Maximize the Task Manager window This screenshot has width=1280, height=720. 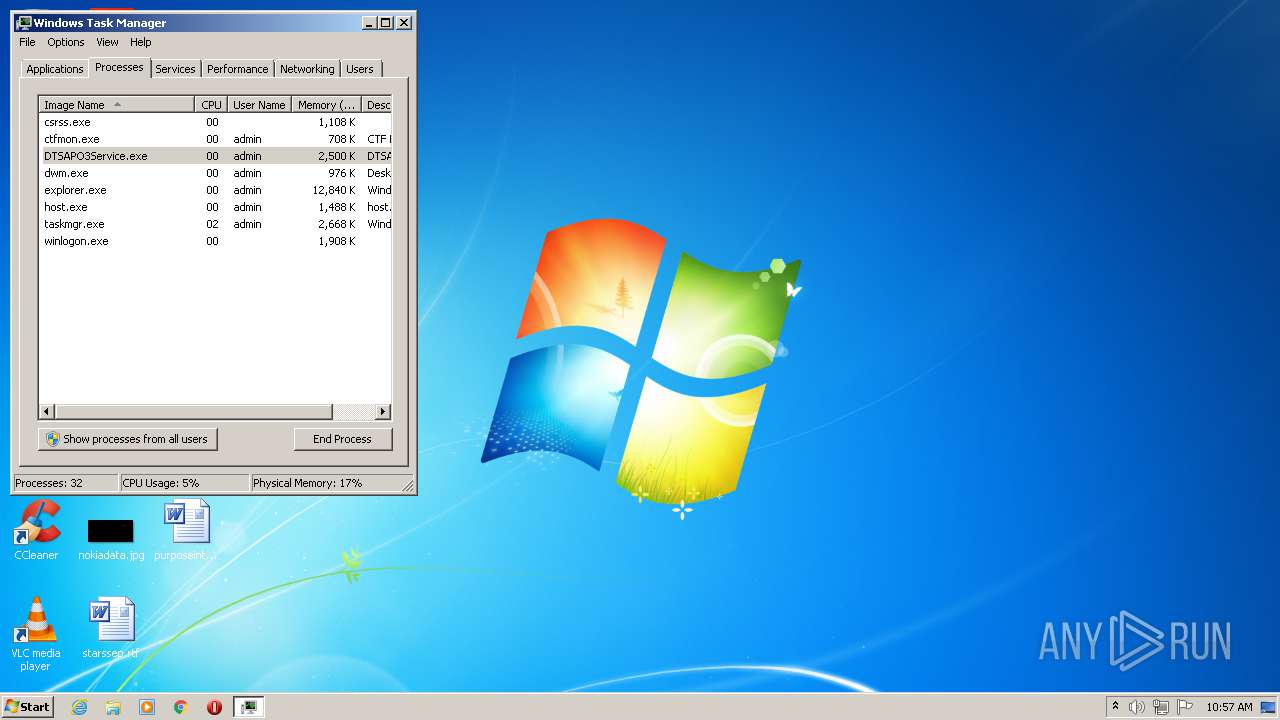pyautogui.click(x=386, y=22)
